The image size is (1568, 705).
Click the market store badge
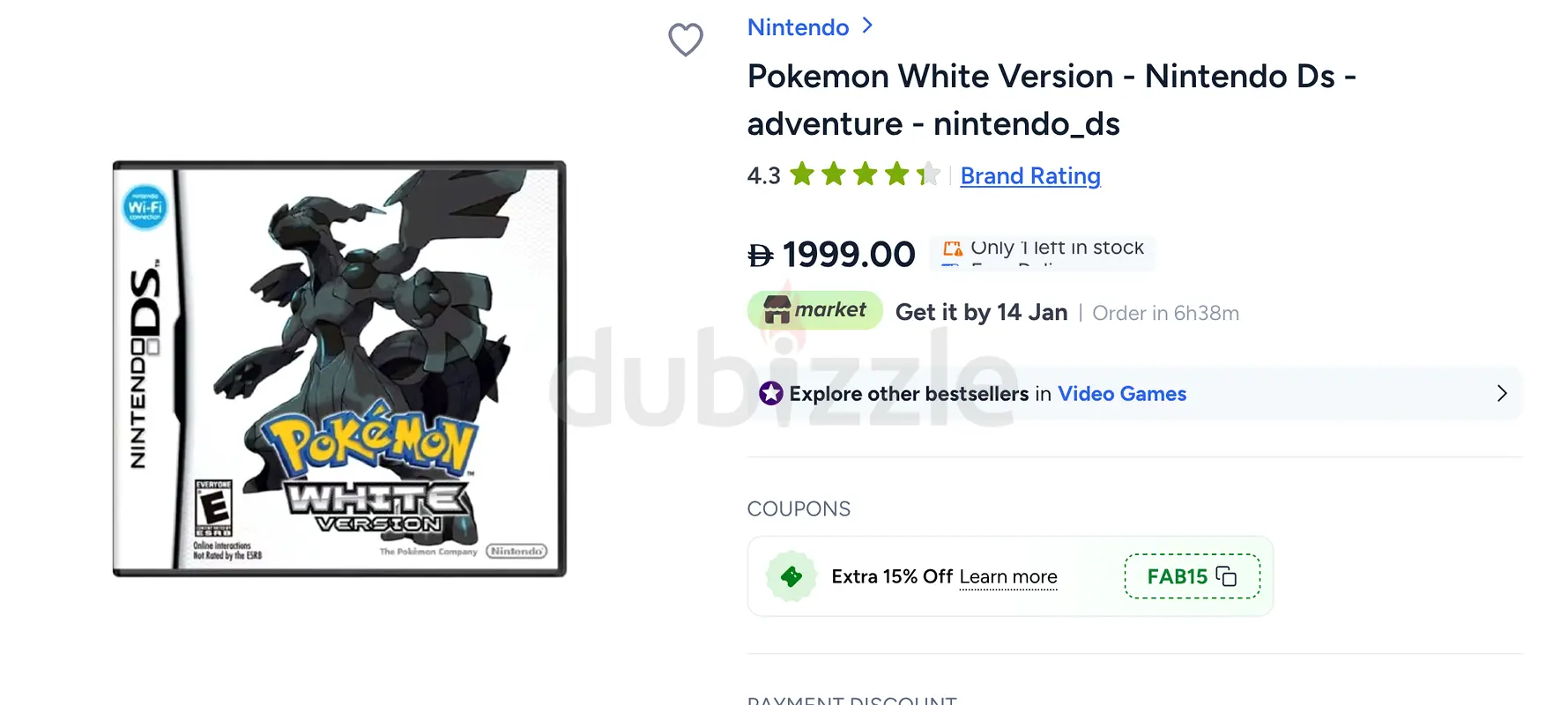point(814,310)
